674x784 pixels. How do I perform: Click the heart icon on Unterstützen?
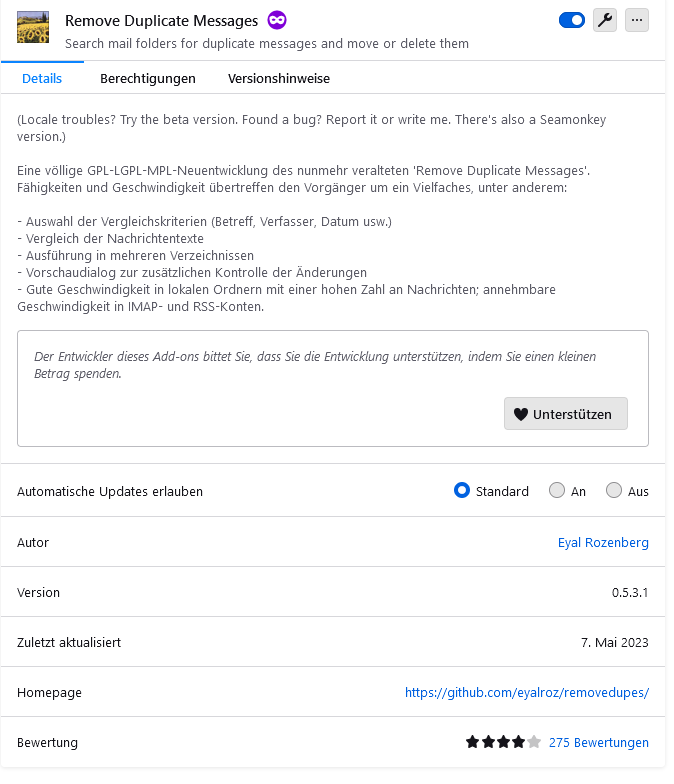point(521,414)
